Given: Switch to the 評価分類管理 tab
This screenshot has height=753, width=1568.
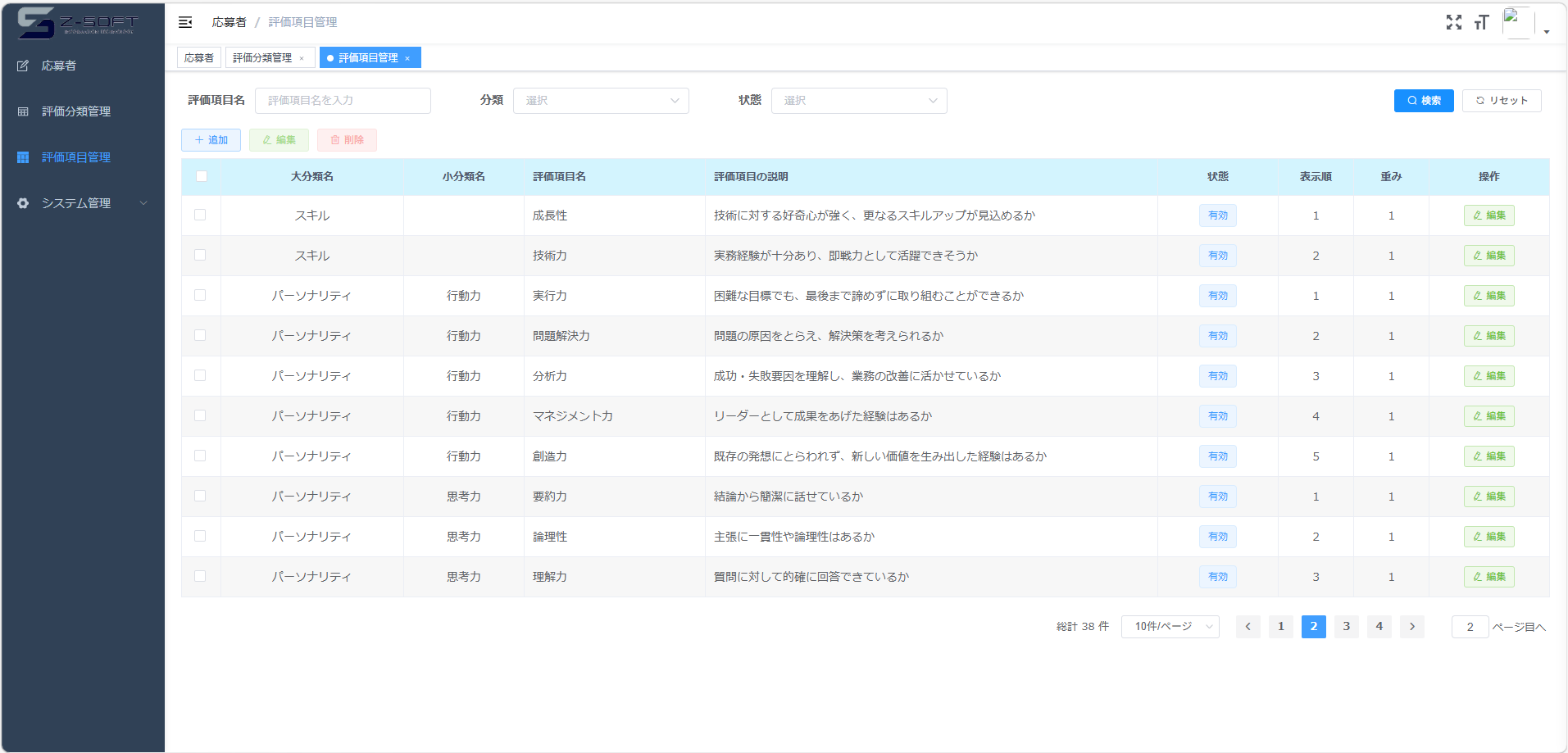Looking at the screenshot, I should click(x=264, y=57).
